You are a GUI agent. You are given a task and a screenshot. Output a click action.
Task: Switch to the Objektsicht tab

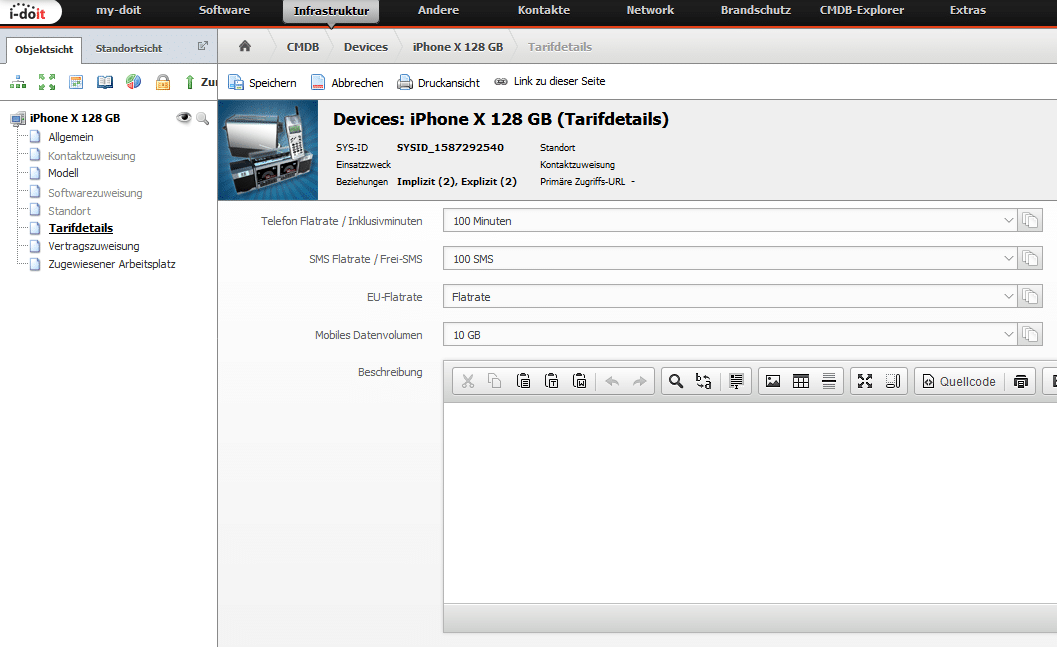(x=44, y=49)
